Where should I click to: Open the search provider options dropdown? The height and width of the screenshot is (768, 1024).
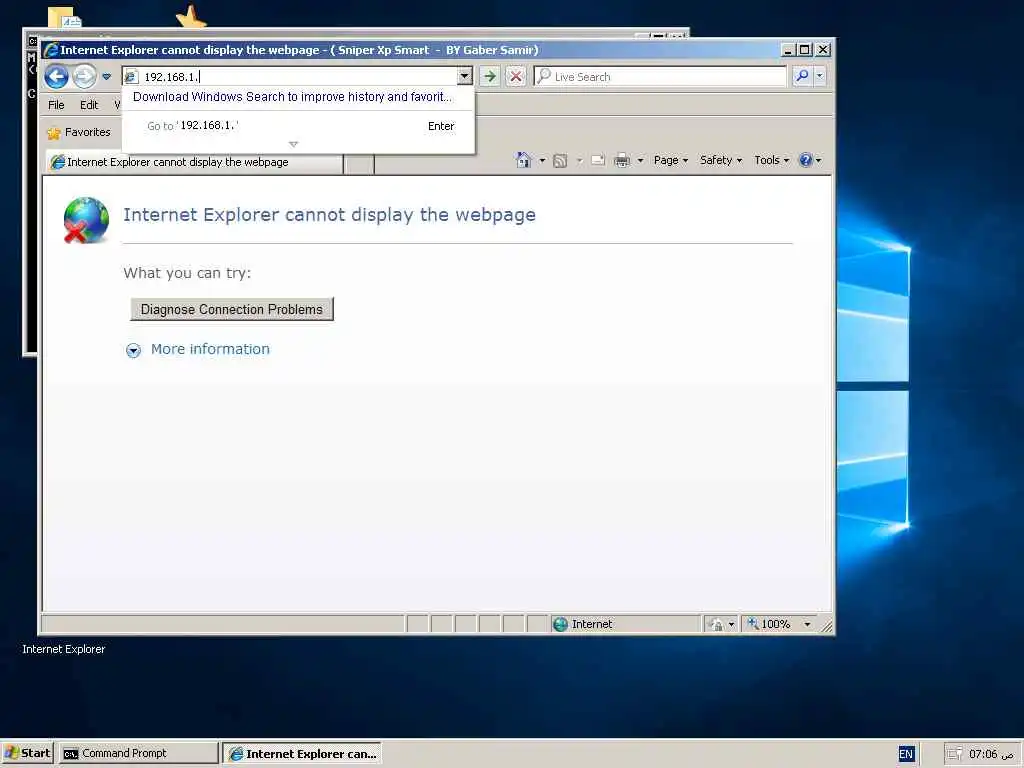click(x=820, y=76)
